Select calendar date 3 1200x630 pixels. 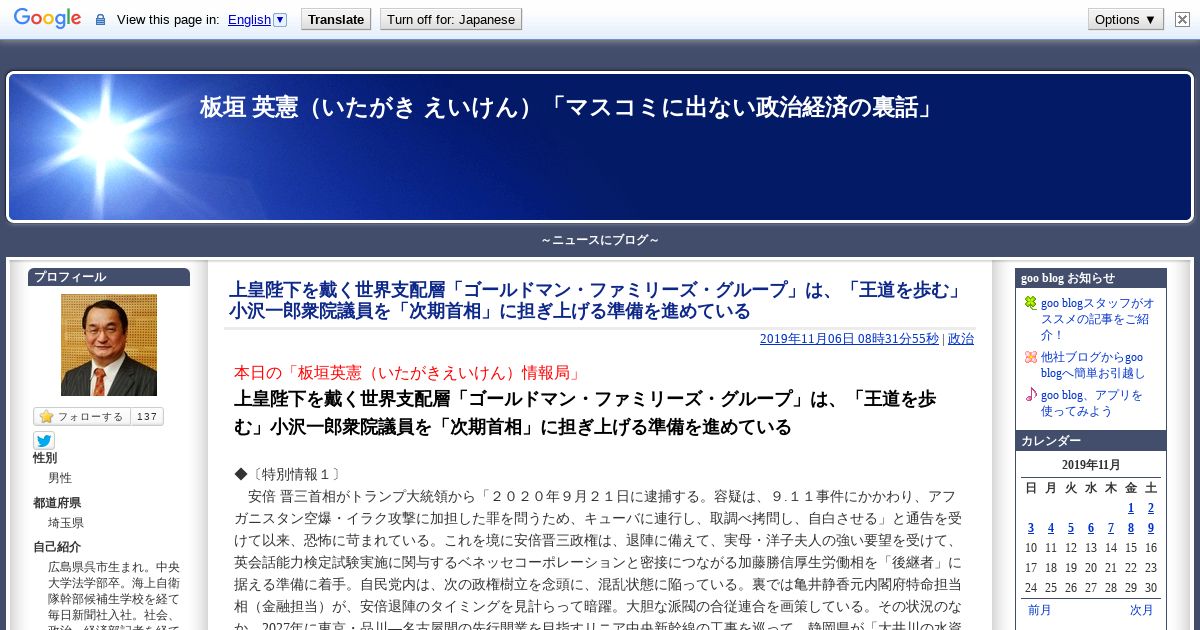1031,528
